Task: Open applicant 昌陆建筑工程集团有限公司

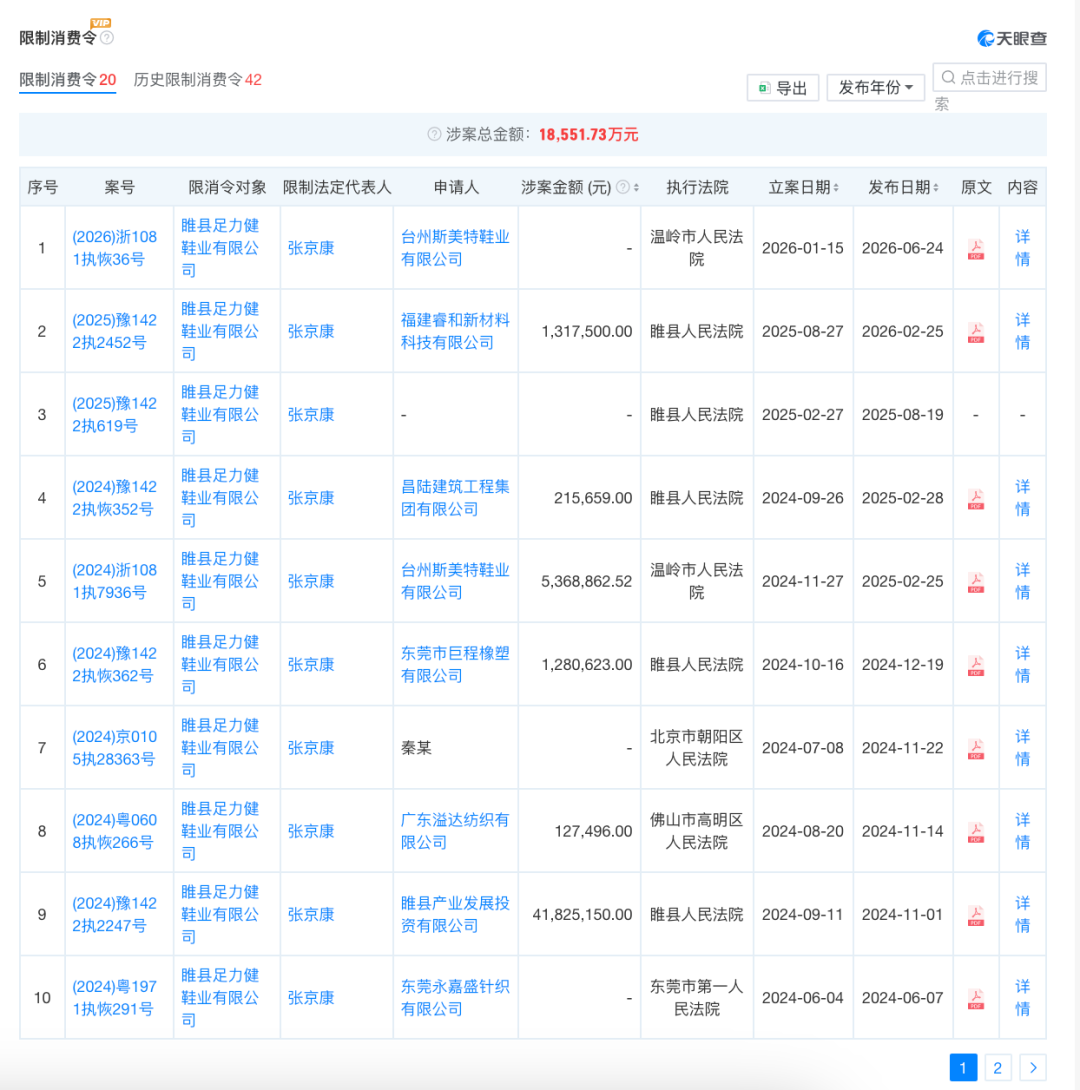Action: 455,498
